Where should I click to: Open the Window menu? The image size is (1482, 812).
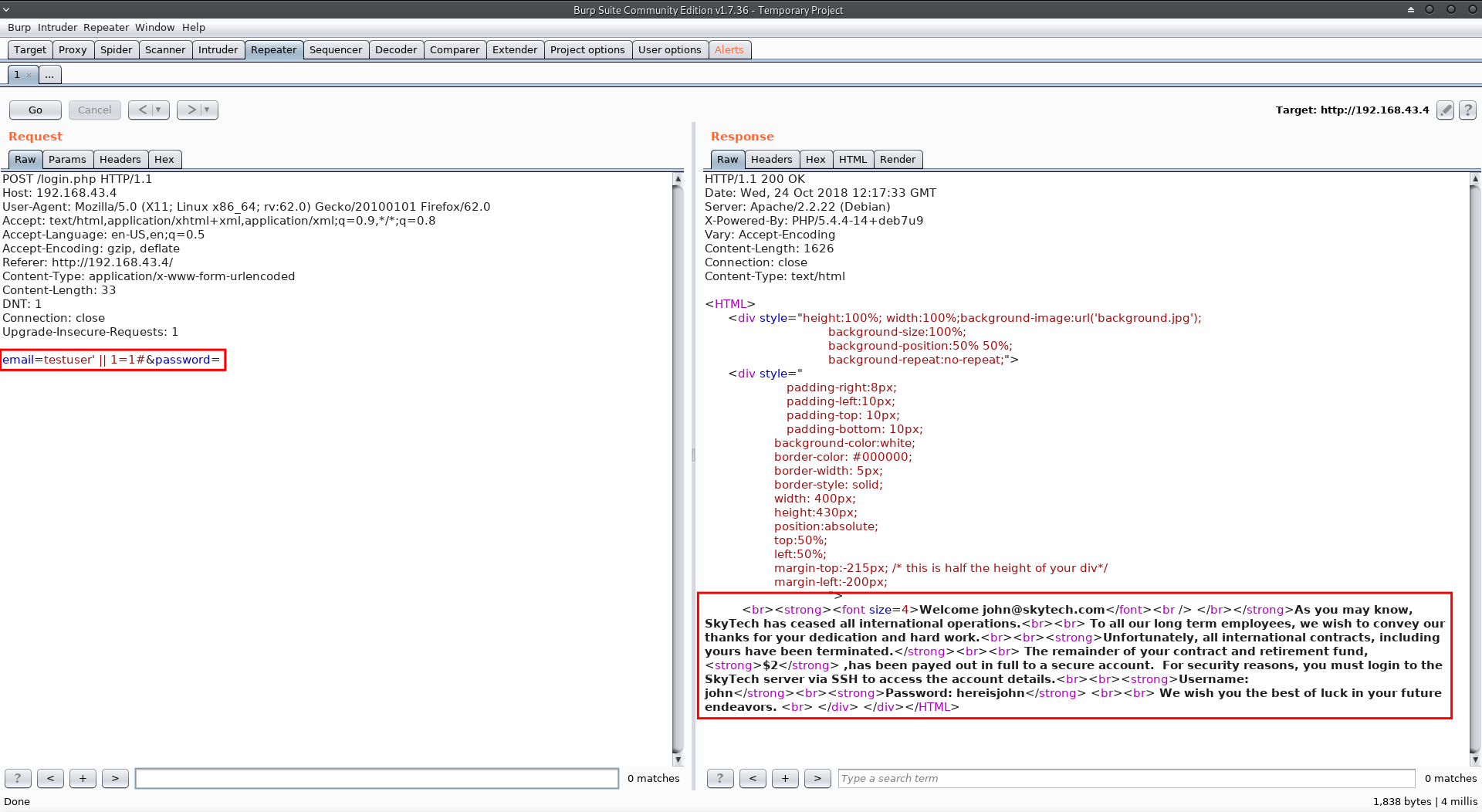coord(155,27)
